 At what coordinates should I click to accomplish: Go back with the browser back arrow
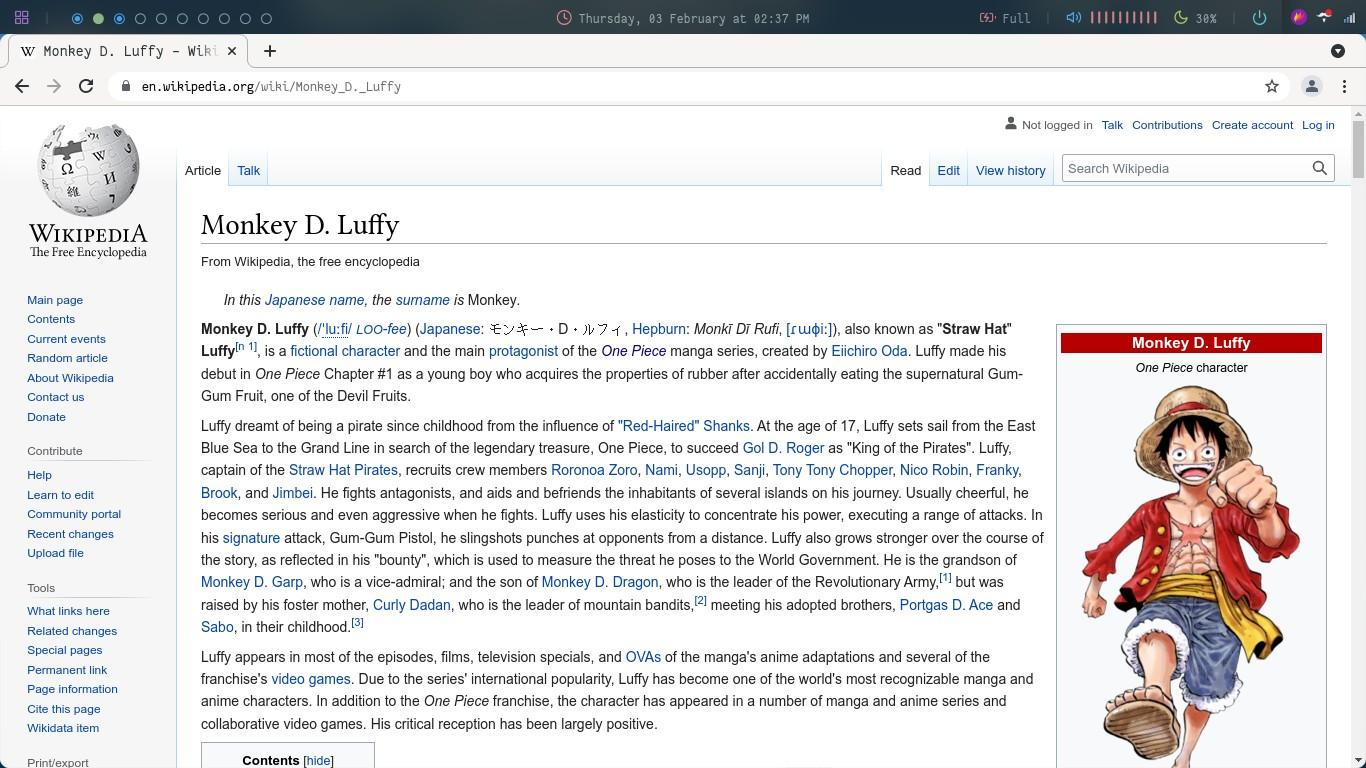(x=22, y=87)
